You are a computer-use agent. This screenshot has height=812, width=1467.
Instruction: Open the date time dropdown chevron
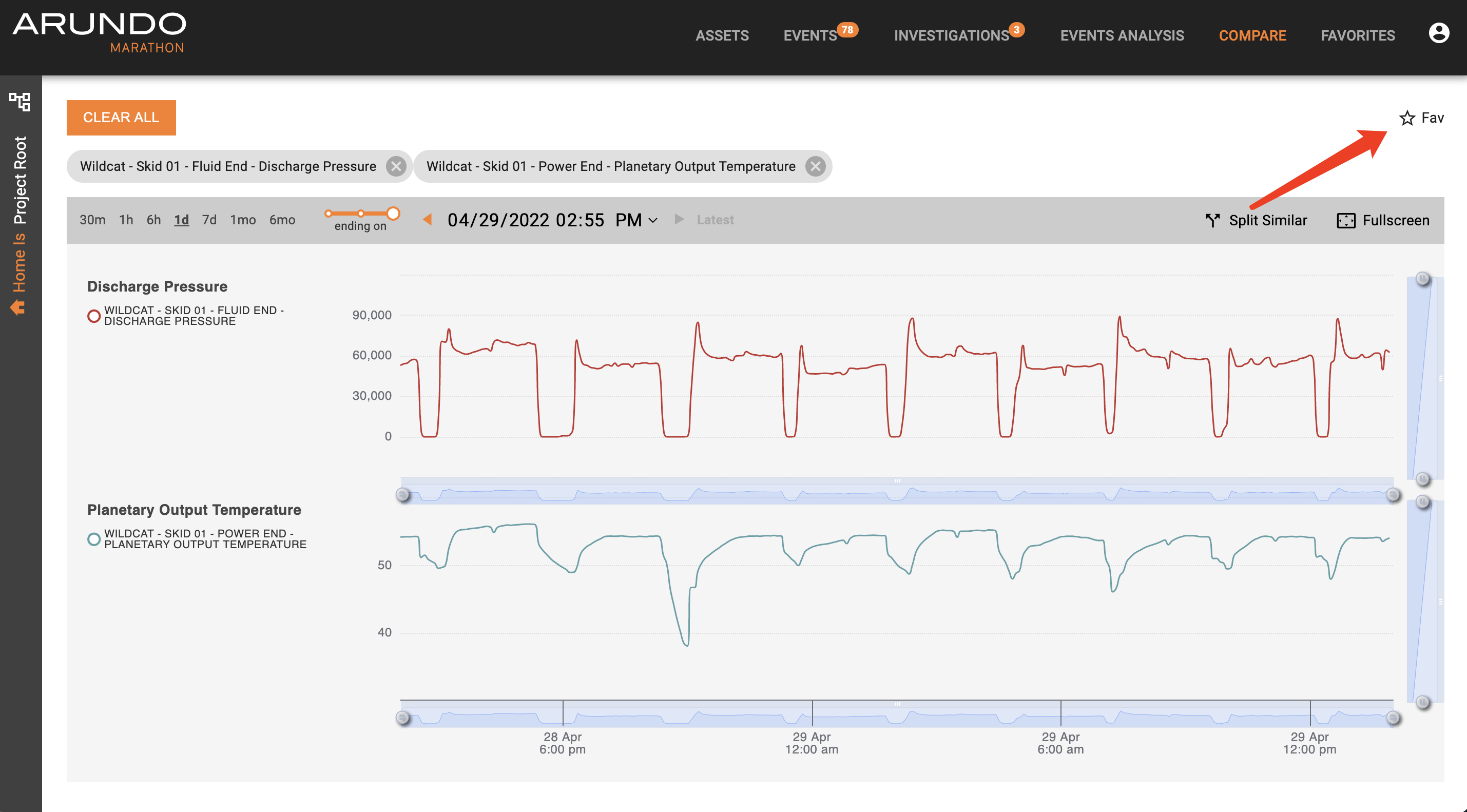point(653,220)
